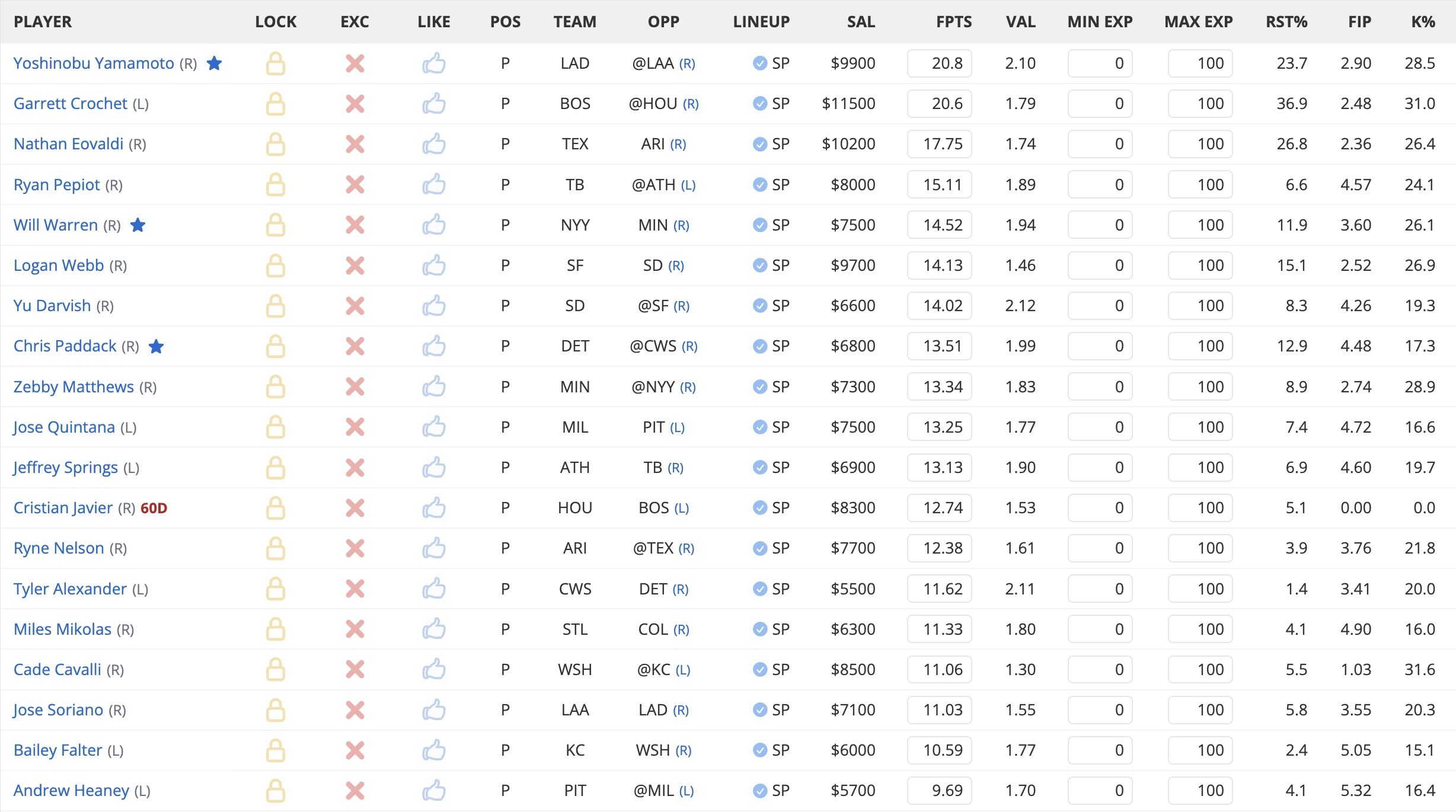Lock Jose Quintana padlock icon
The height and width of the screenshot is (812, 1456).
pos(275,427)
